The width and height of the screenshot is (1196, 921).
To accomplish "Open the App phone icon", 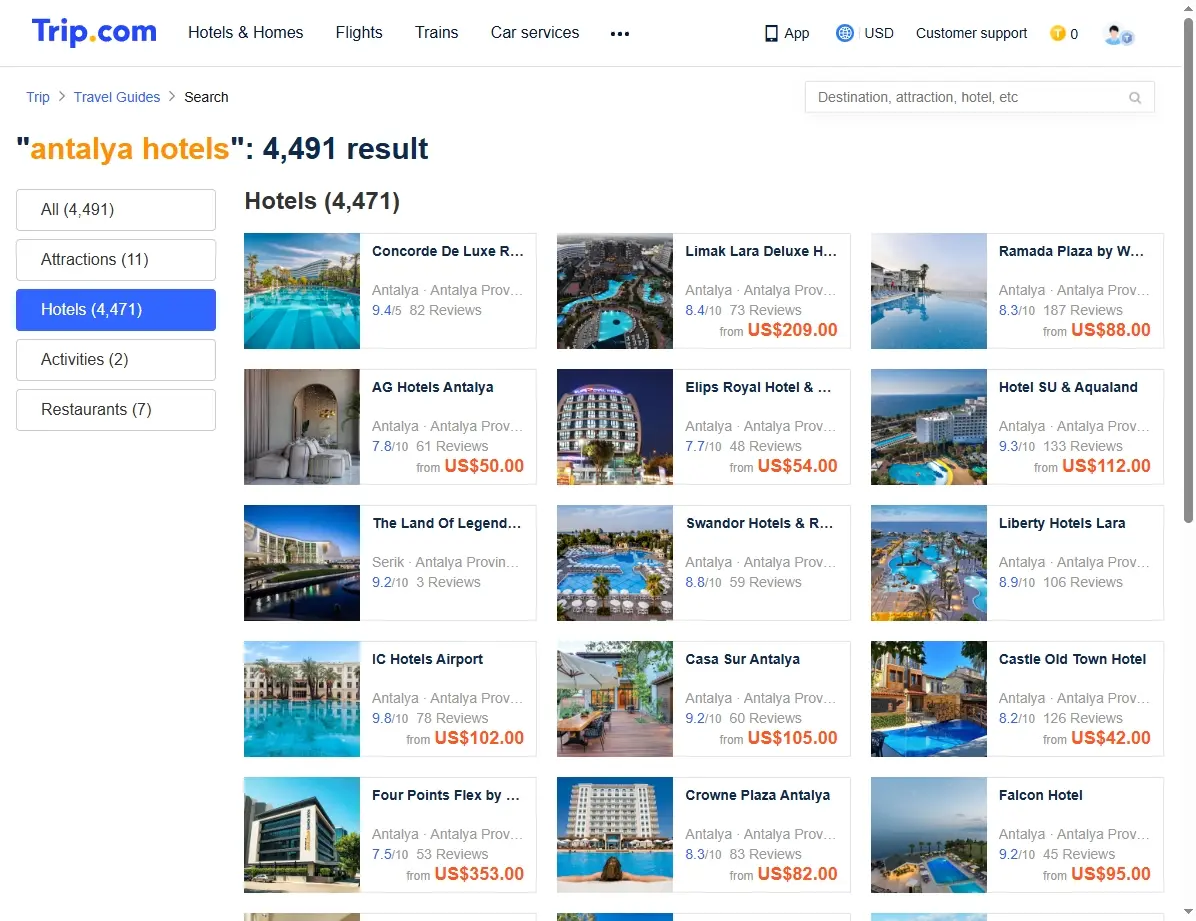I will 771,34.
